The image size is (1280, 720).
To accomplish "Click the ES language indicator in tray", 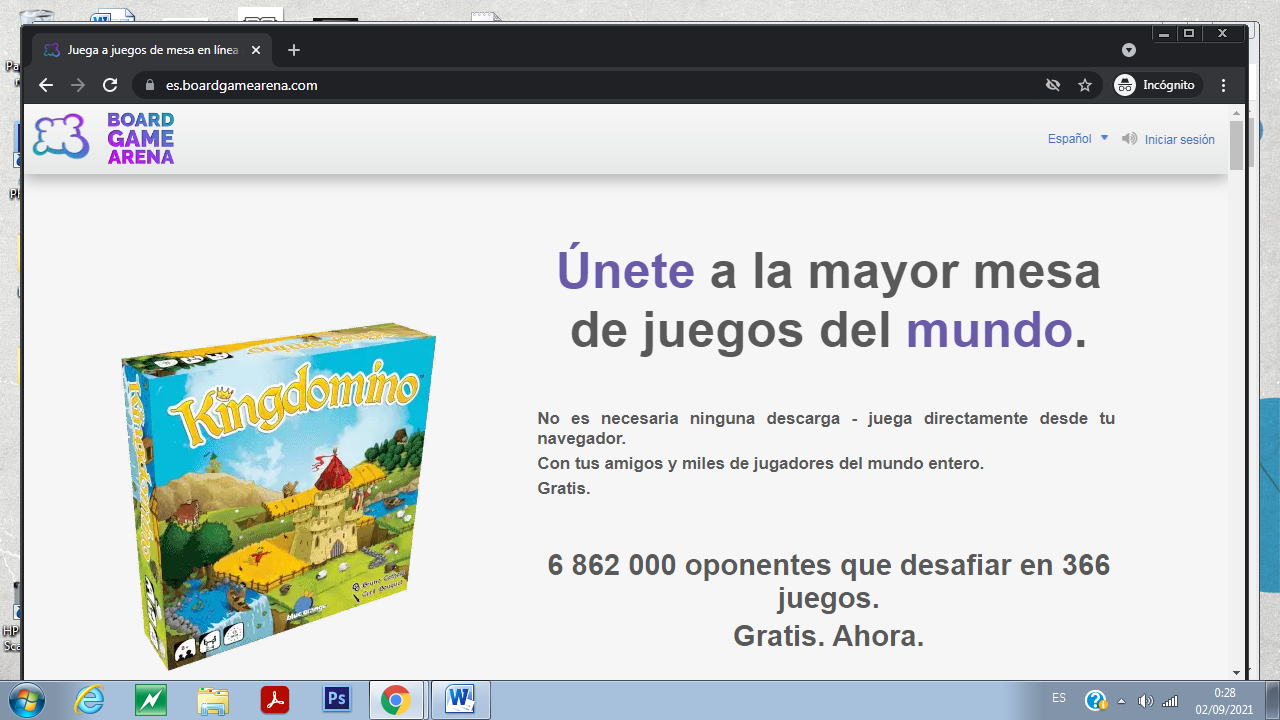I will tap(1059, 698).
